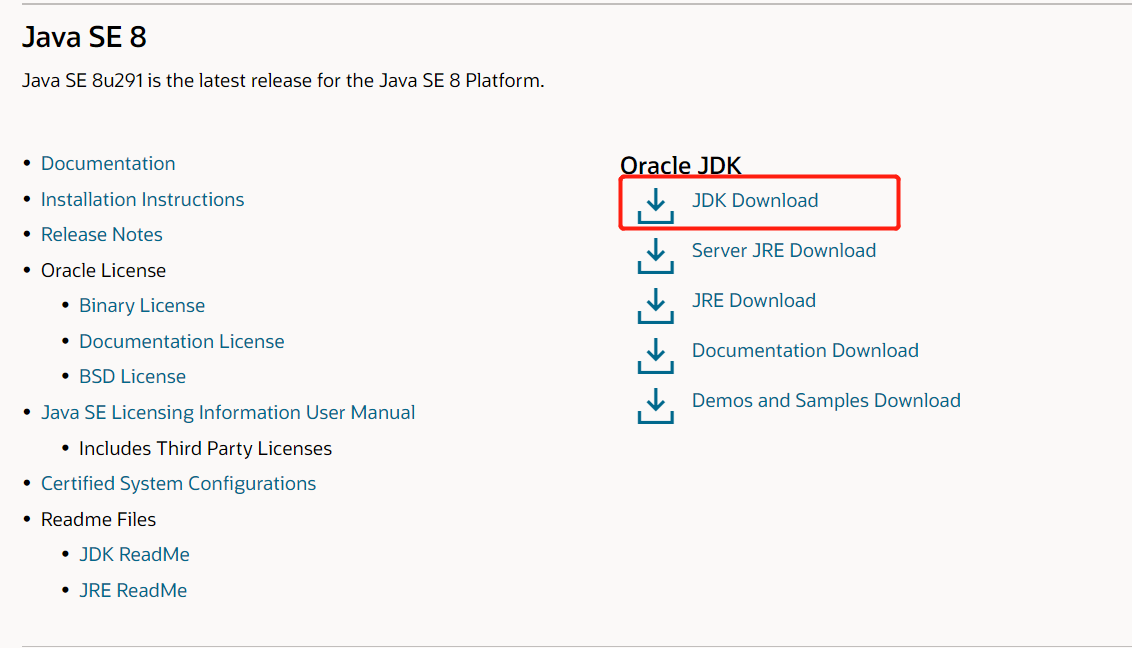
Task: Click the JDK Download arrow icon
Action: pos(655,205)
